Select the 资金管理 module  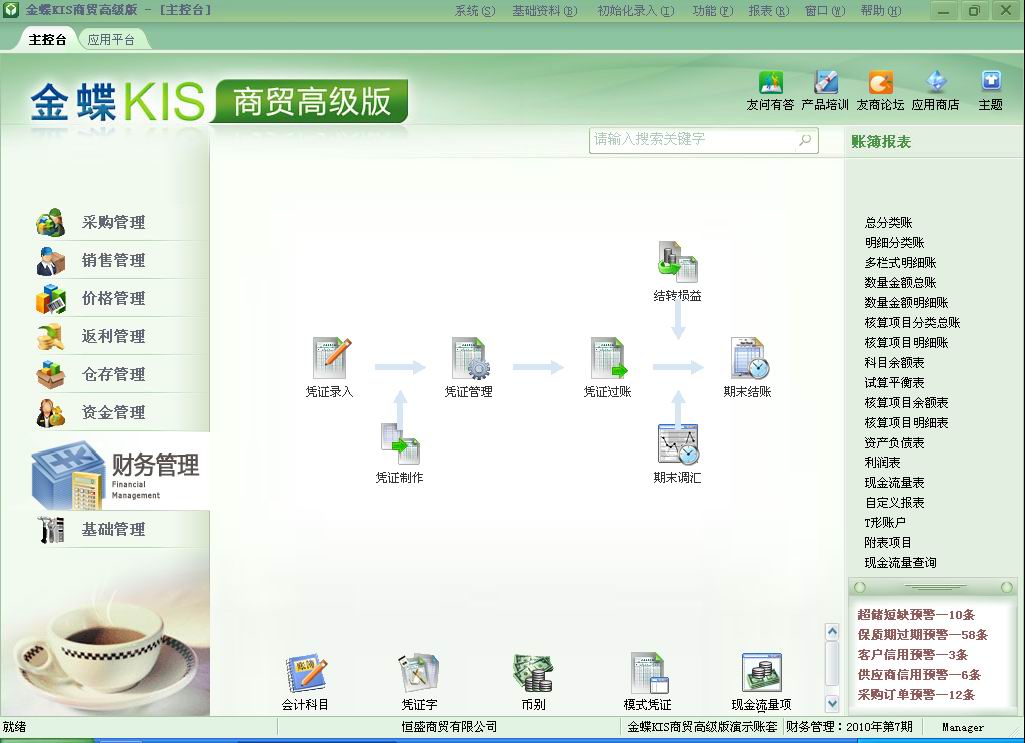click(x=113, y=412)
